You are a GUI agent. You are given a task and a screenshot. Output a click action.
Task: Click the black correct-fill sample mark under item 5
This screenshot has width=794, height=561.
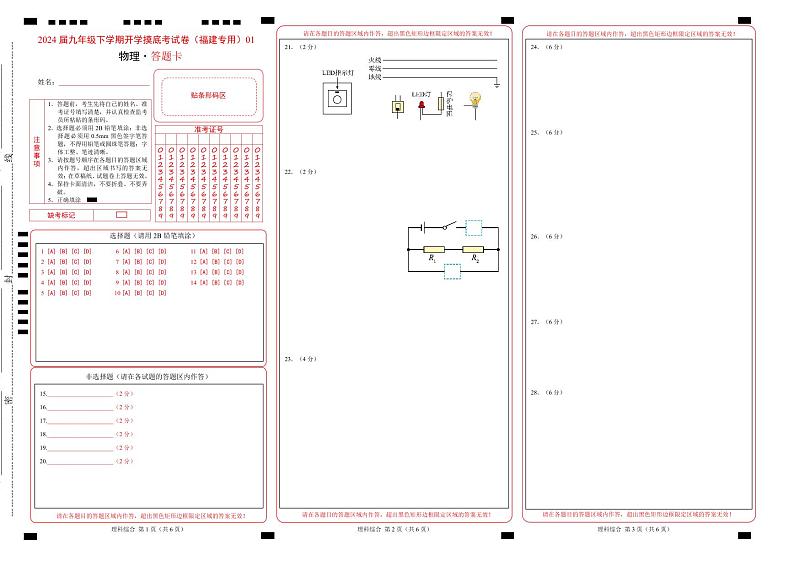pos(92,199)
